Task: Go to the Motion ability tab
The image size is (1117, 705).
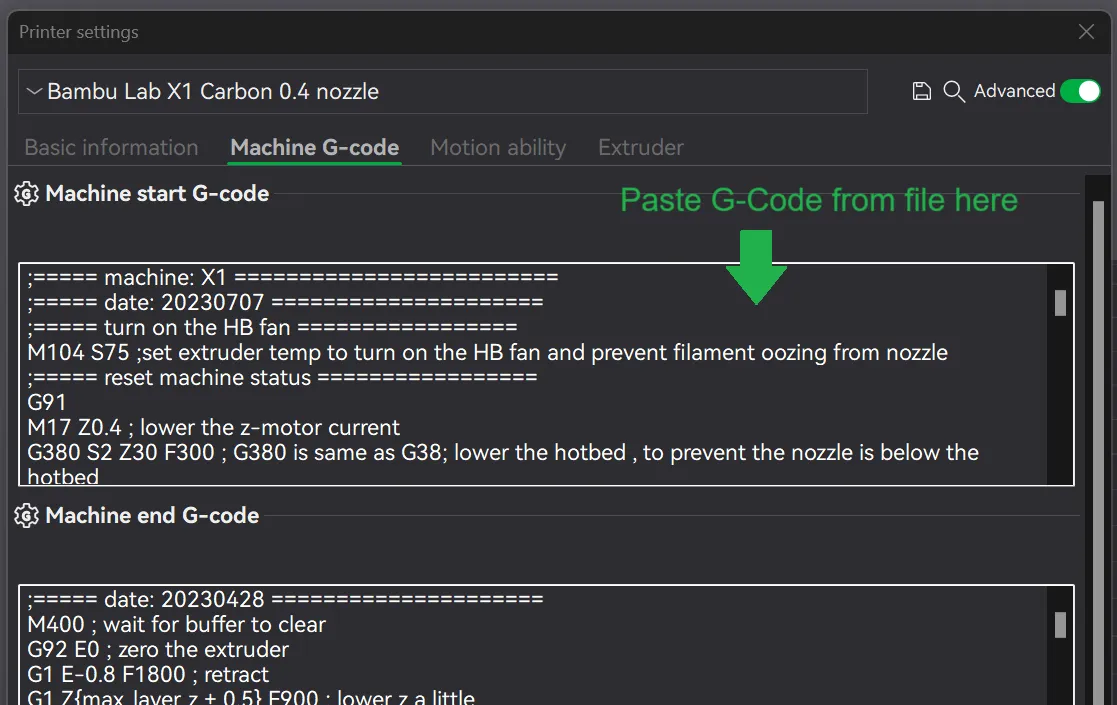Action: click(x=498, y=148)
